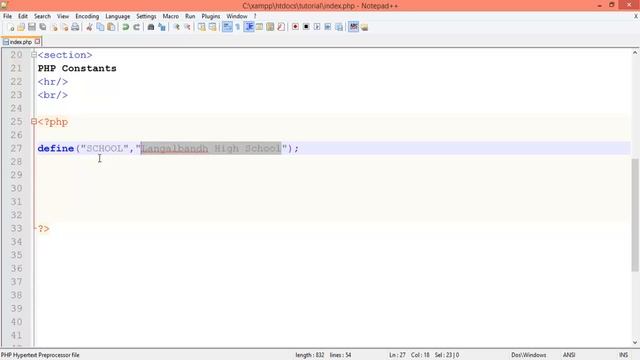The width and height of the screenshot is (640, 360).
Task: Toggle Word wrap in the toolbar
Action: pos(227,27)
